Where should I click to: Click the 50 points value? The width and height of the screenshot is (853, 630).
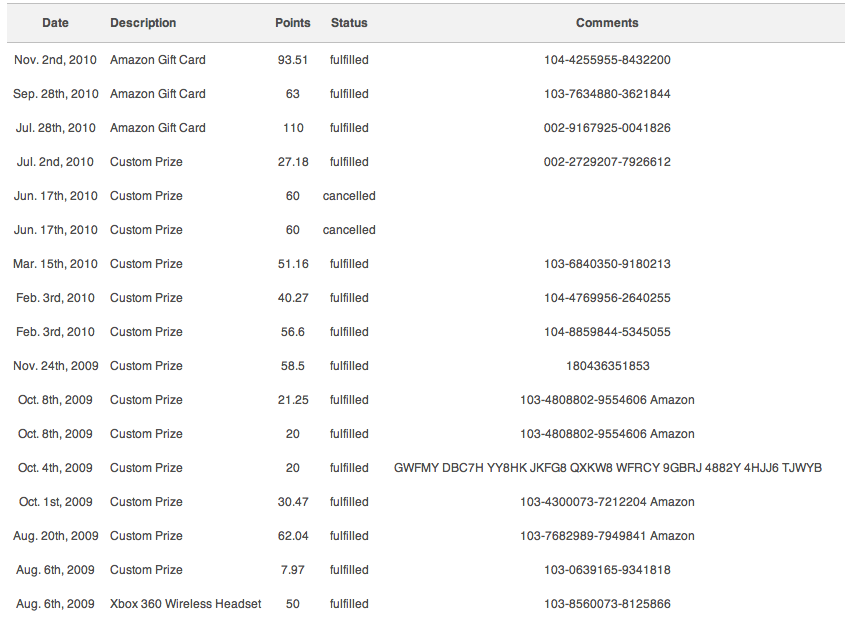coord(293,604)
